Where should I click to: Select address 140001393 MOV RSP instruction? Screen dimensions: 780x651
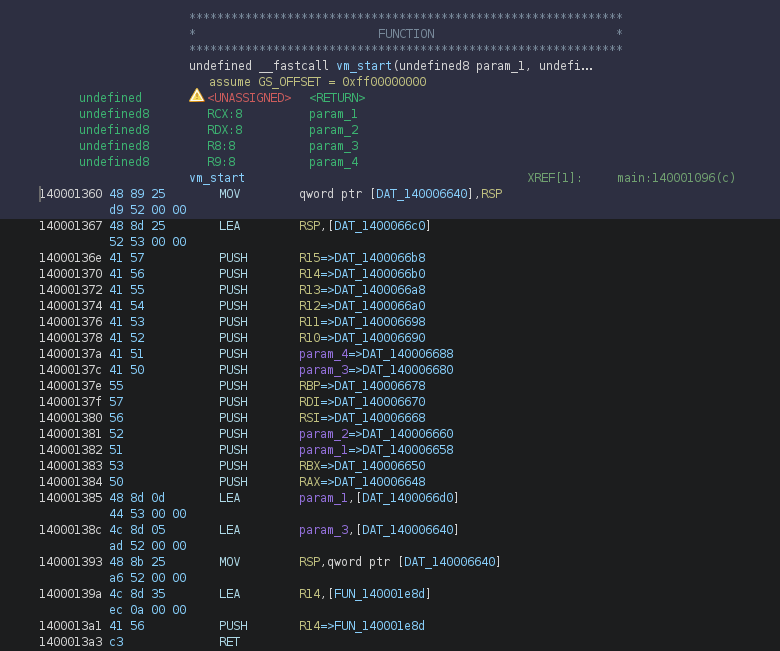70,562
